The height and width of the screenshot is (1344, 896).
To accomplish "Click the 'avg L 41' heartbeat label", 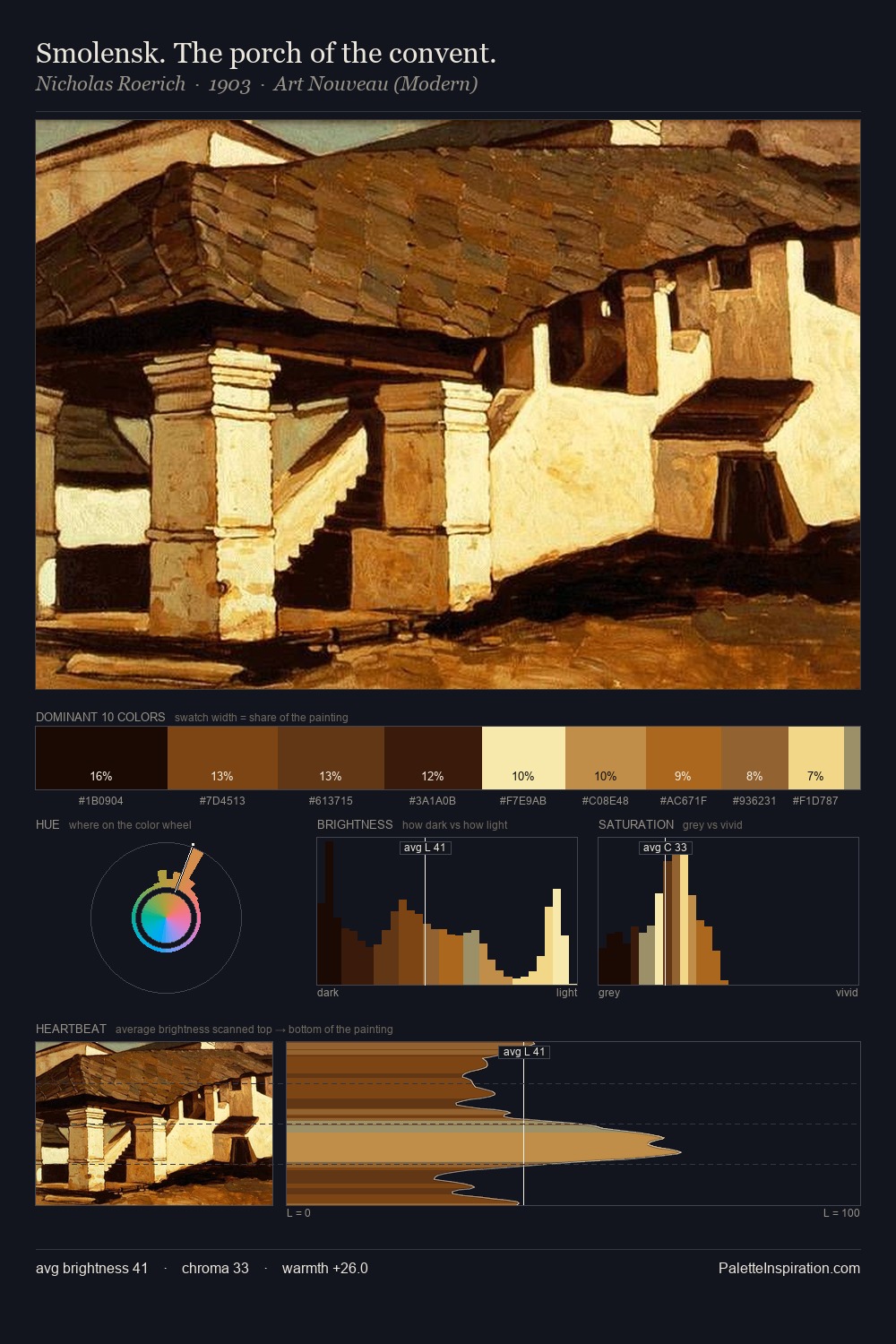I will [524, 1052].
